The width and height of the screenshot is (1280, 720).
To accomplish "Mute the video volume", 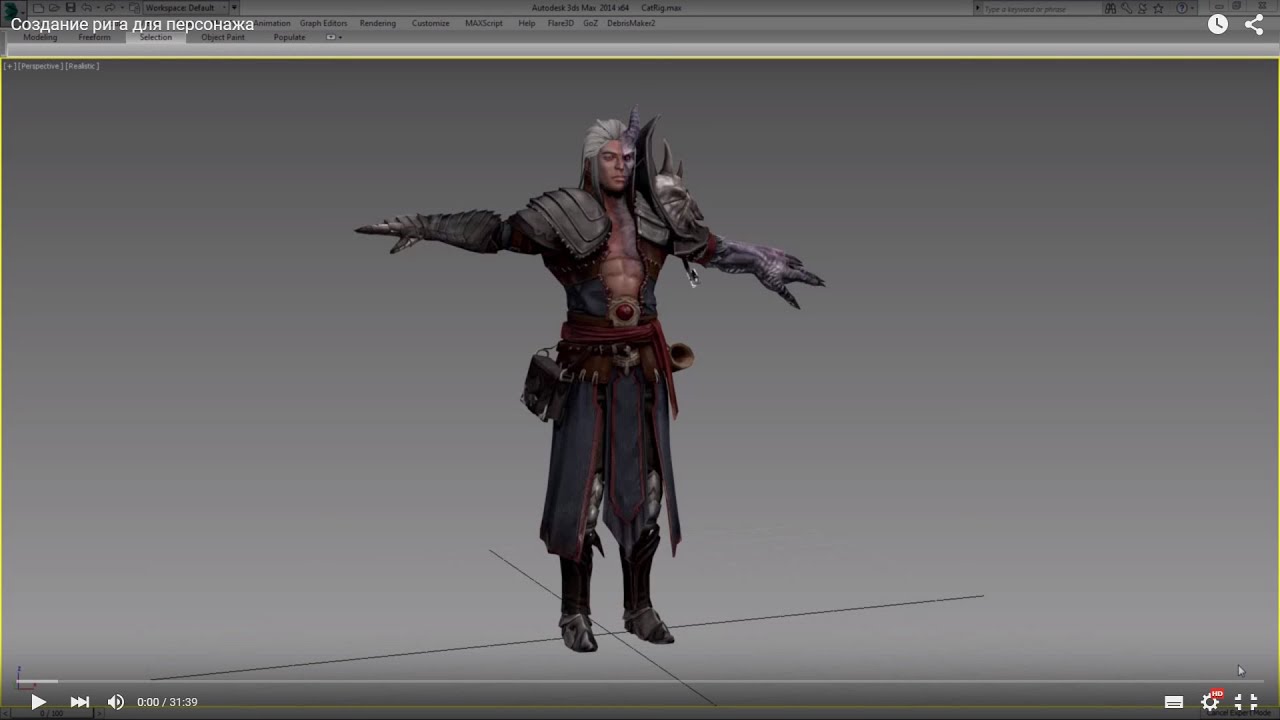I will tap(116, 702).
